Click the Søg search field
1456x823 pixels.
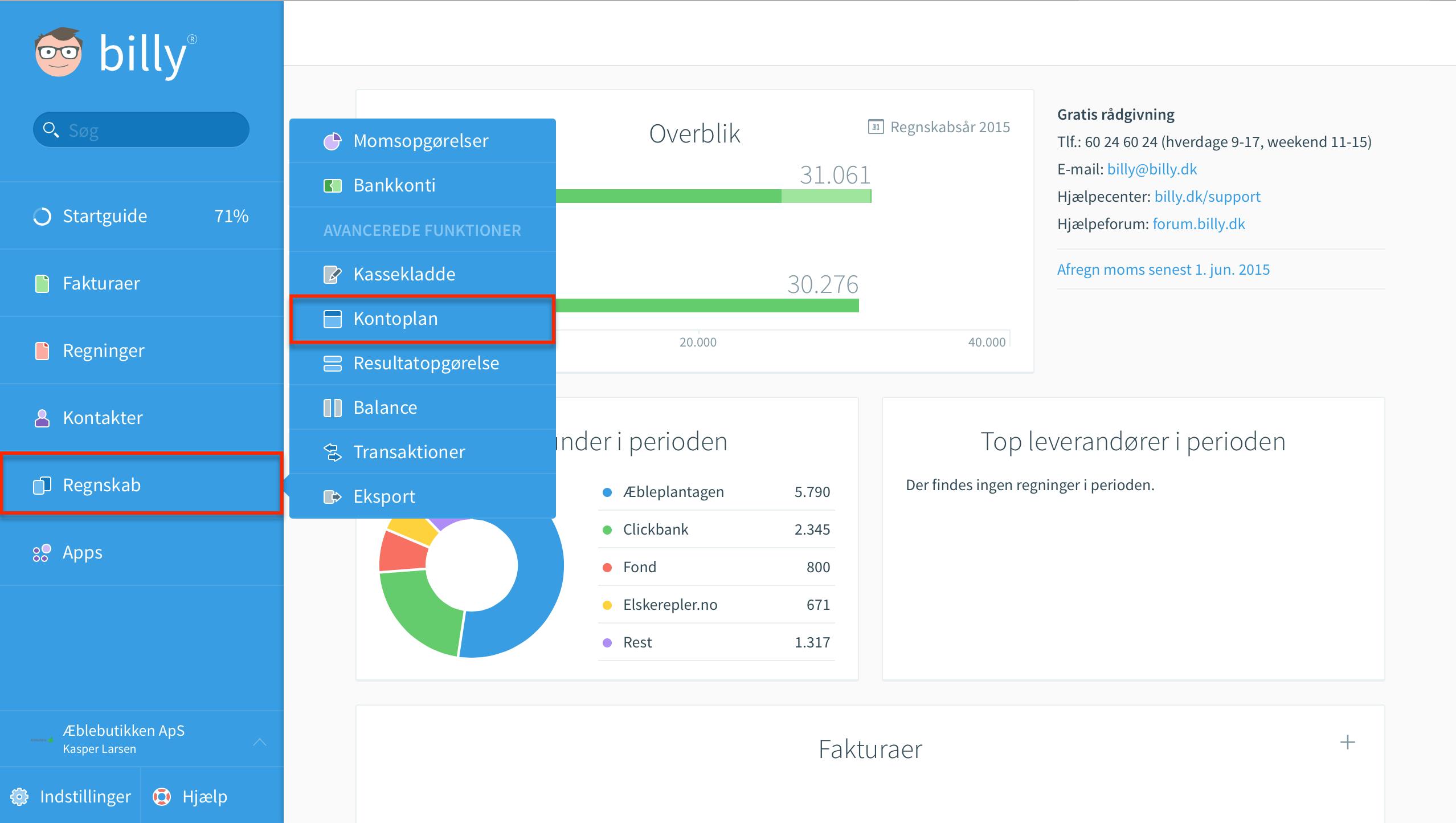coord(141,130)
